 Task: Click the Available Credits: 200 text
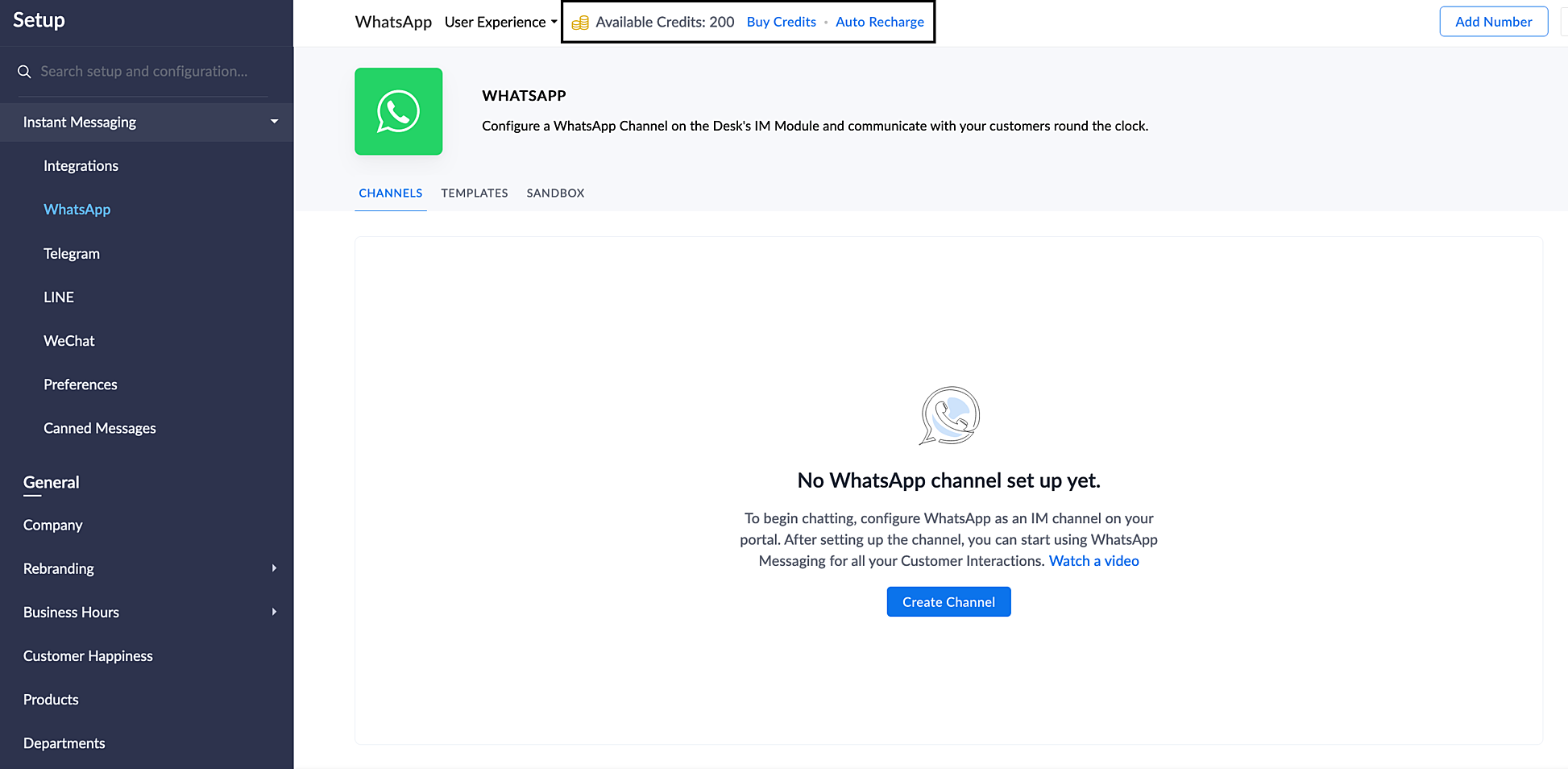click(665, 22)
